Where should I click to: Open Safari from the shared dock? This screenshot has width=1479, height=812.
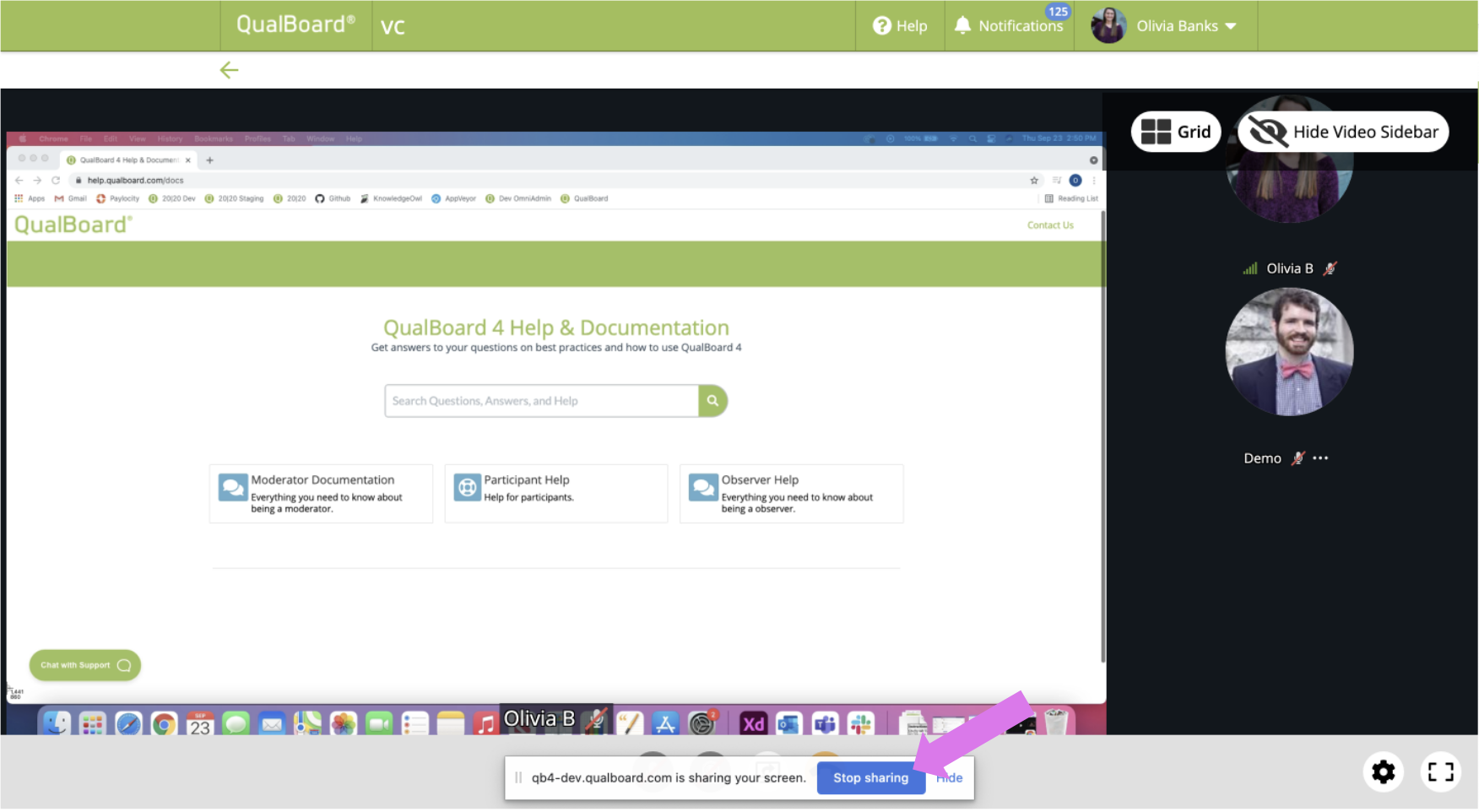pos(128,723)
